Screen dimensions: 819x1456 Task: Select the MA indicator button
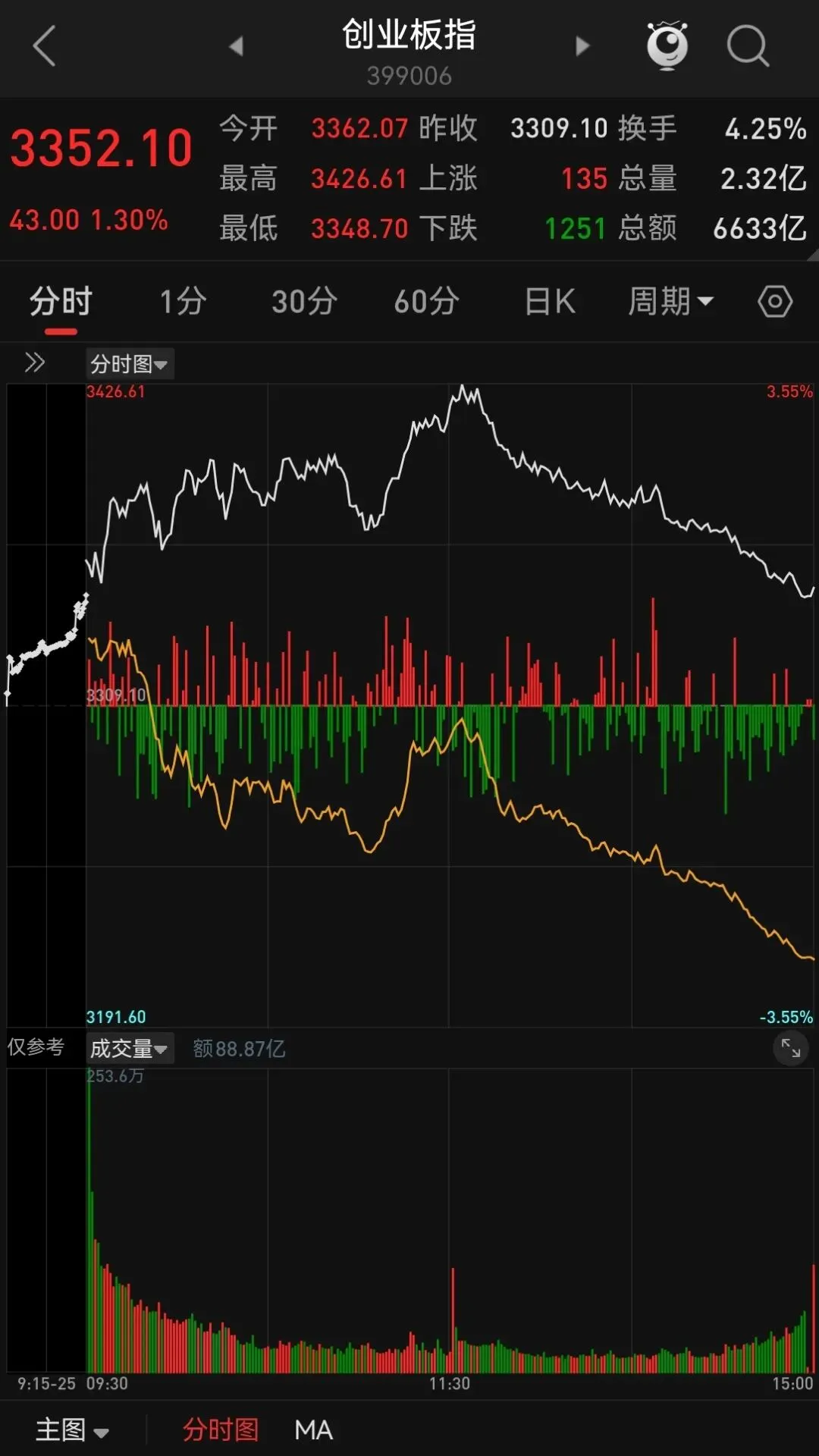click(x=314, y=1430)
